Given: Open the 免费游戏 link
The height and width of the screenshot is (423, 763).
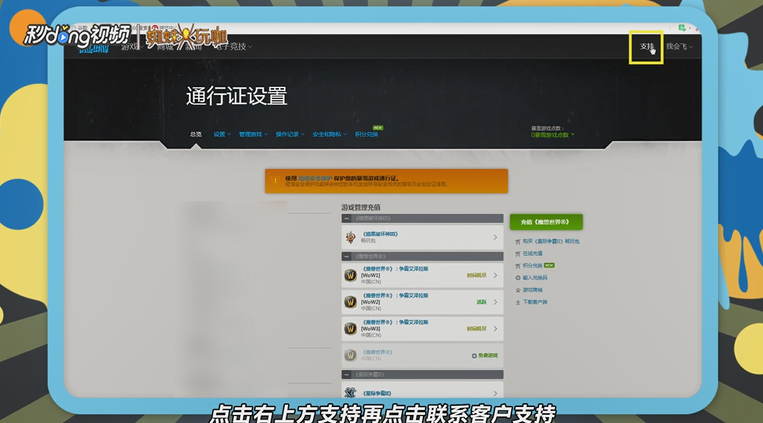Looking at the screenshot, I should click(488, 356).
